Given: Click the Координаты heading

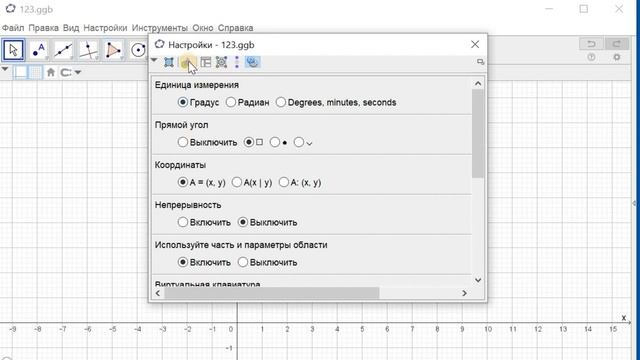Looking at the screenshot, I should (180, 165).
